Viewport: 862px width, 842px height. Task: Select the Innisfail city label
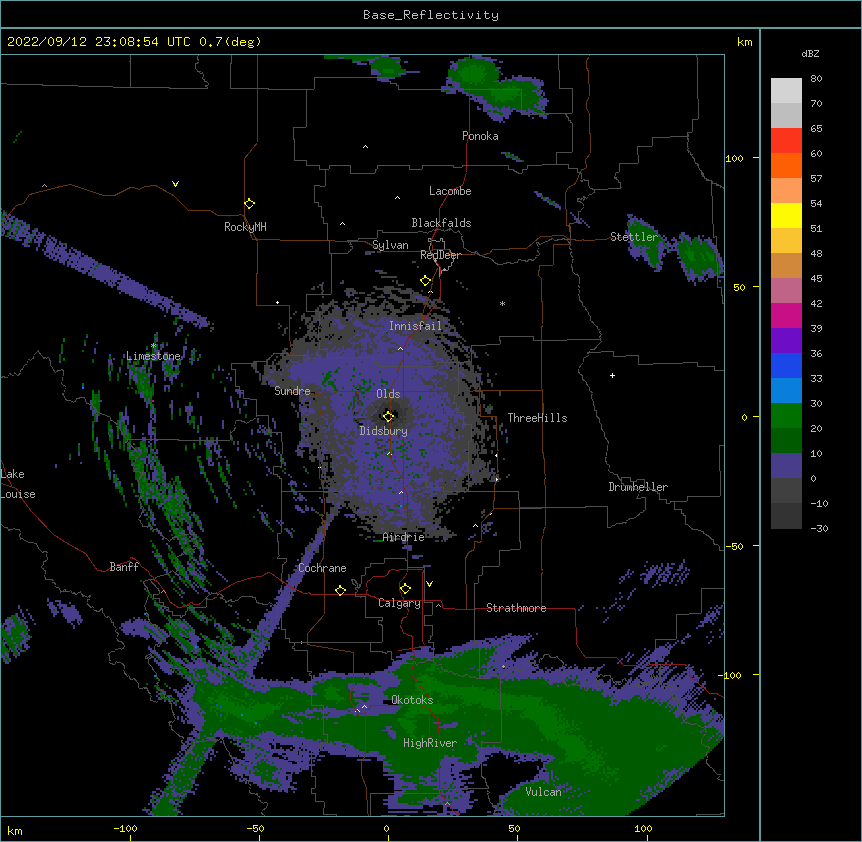click(416, 326)
